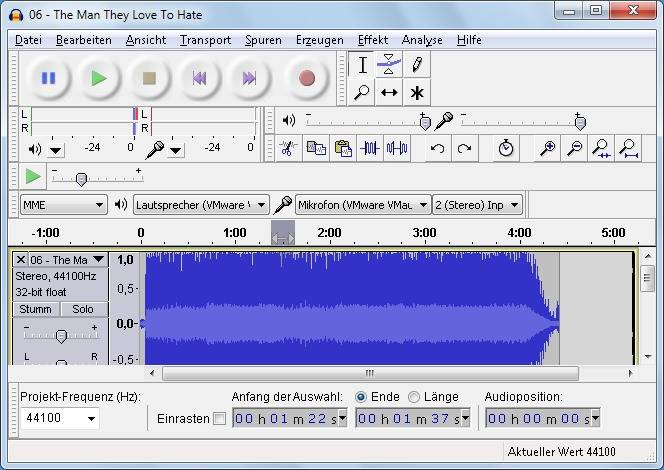This screenshot has width=664, height=470.
Task: Open the Hilfe menu
Action: [469, 40]
